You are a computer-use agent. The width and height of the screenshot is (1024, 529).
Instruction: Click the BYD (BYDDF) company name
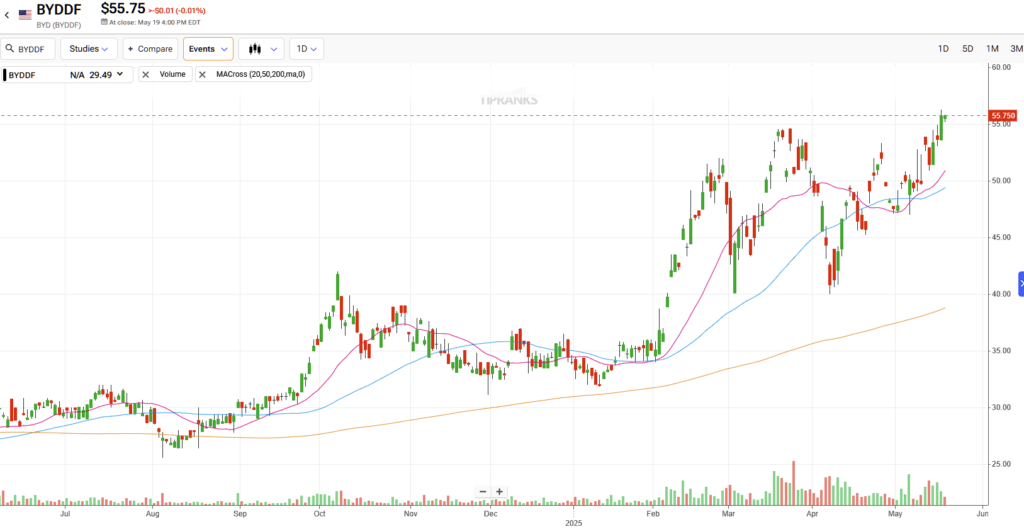coord(59,25)
